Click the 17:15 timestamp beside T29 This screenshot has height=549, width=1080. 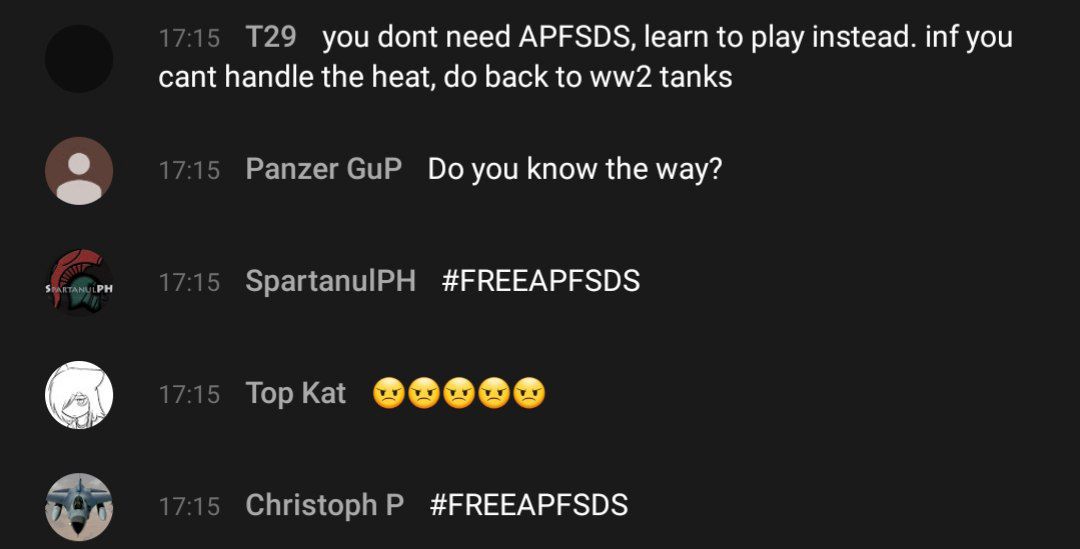coord(189,37)
